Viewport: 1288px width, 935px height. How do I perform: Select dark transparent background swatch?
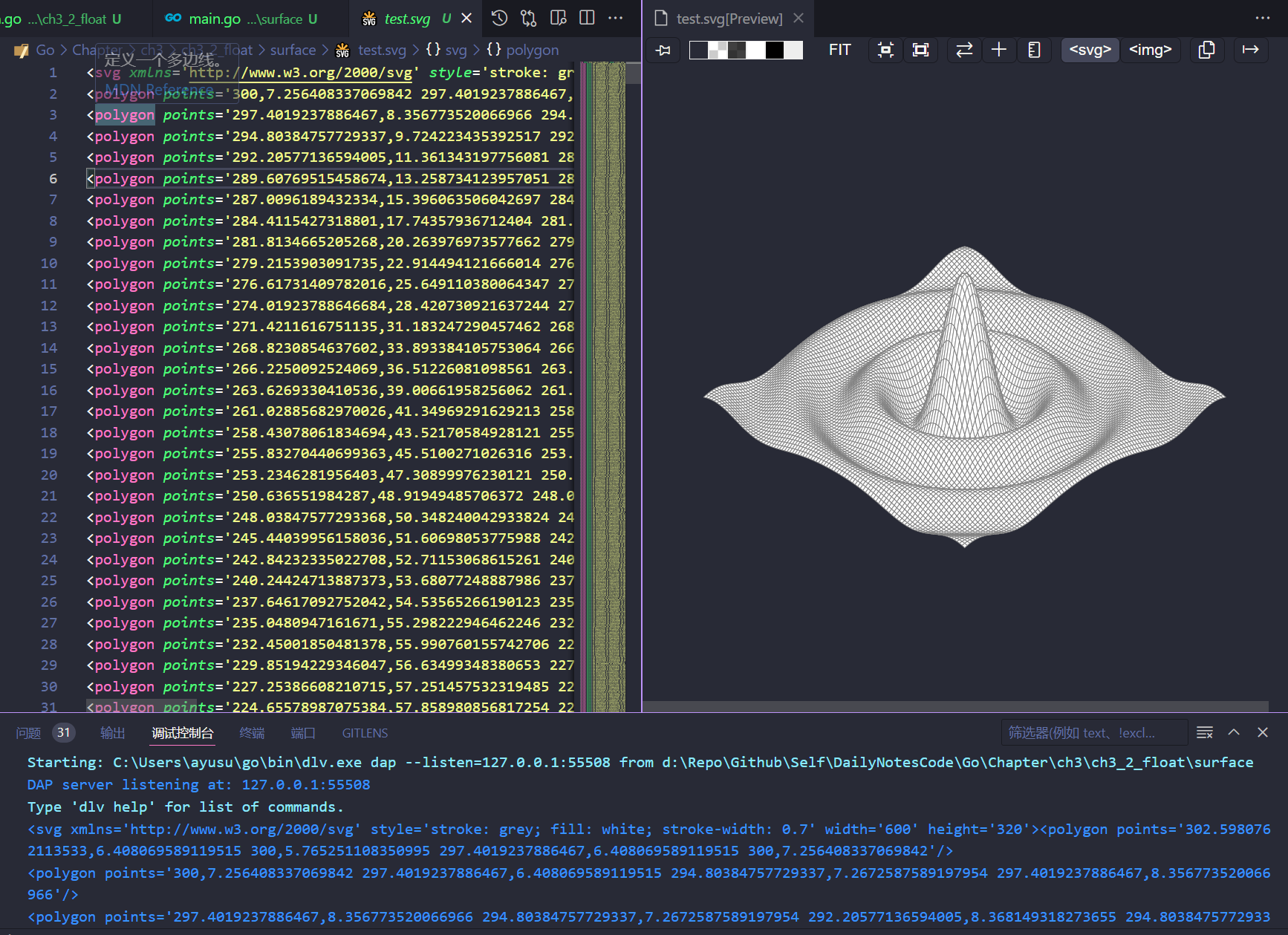point(698,50)
